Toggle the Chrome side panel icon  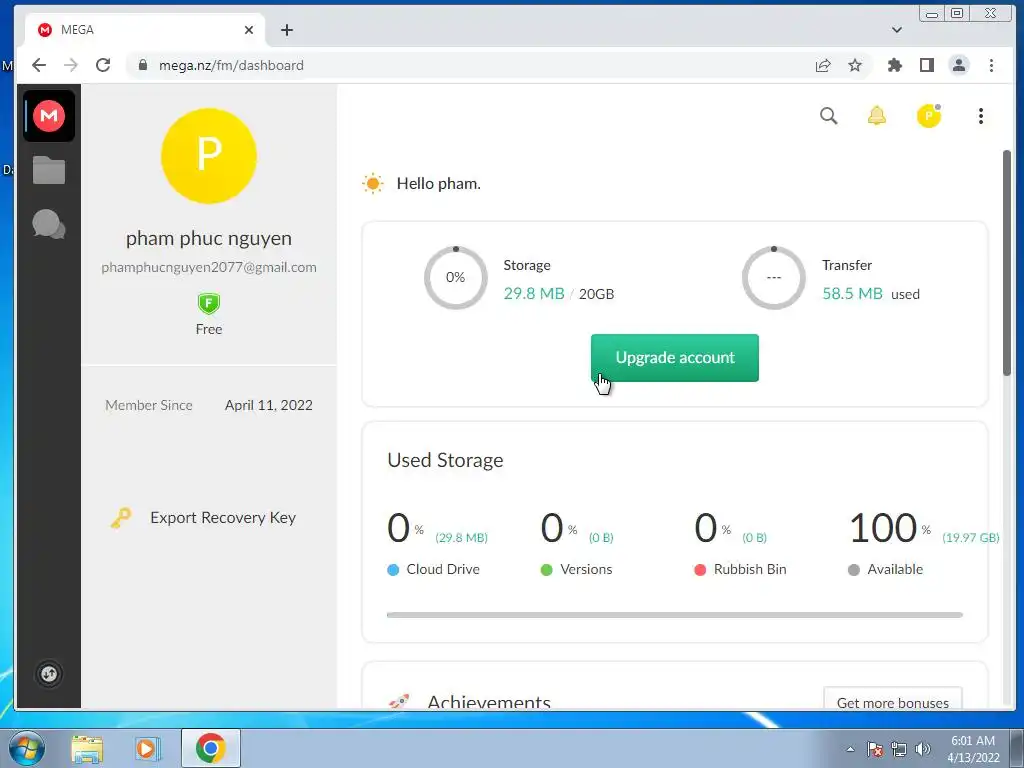[x=927, y=65]
